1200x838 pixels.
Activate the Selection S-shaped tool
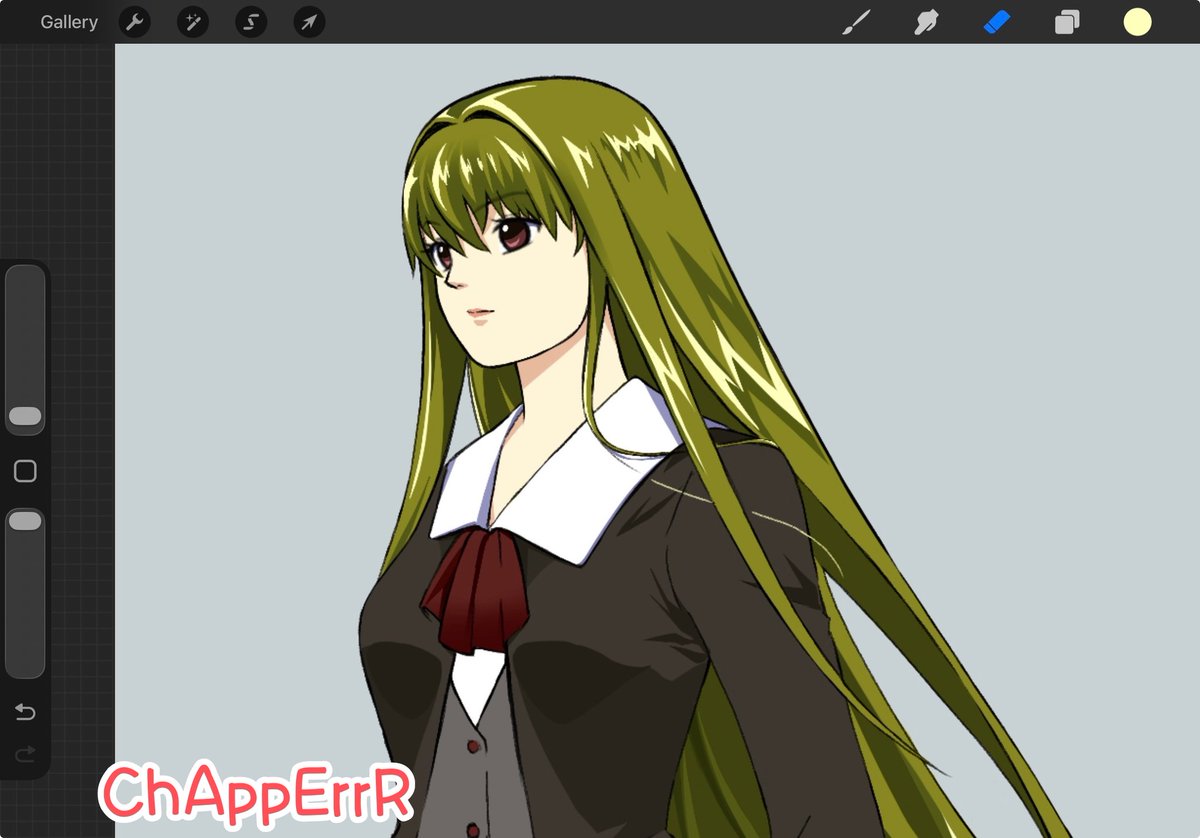click(251, 22)
